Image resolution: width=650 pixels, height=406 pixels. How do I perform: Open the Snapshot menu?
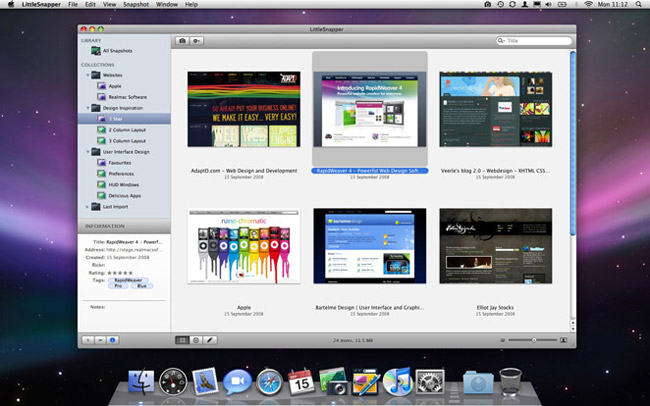136,5
